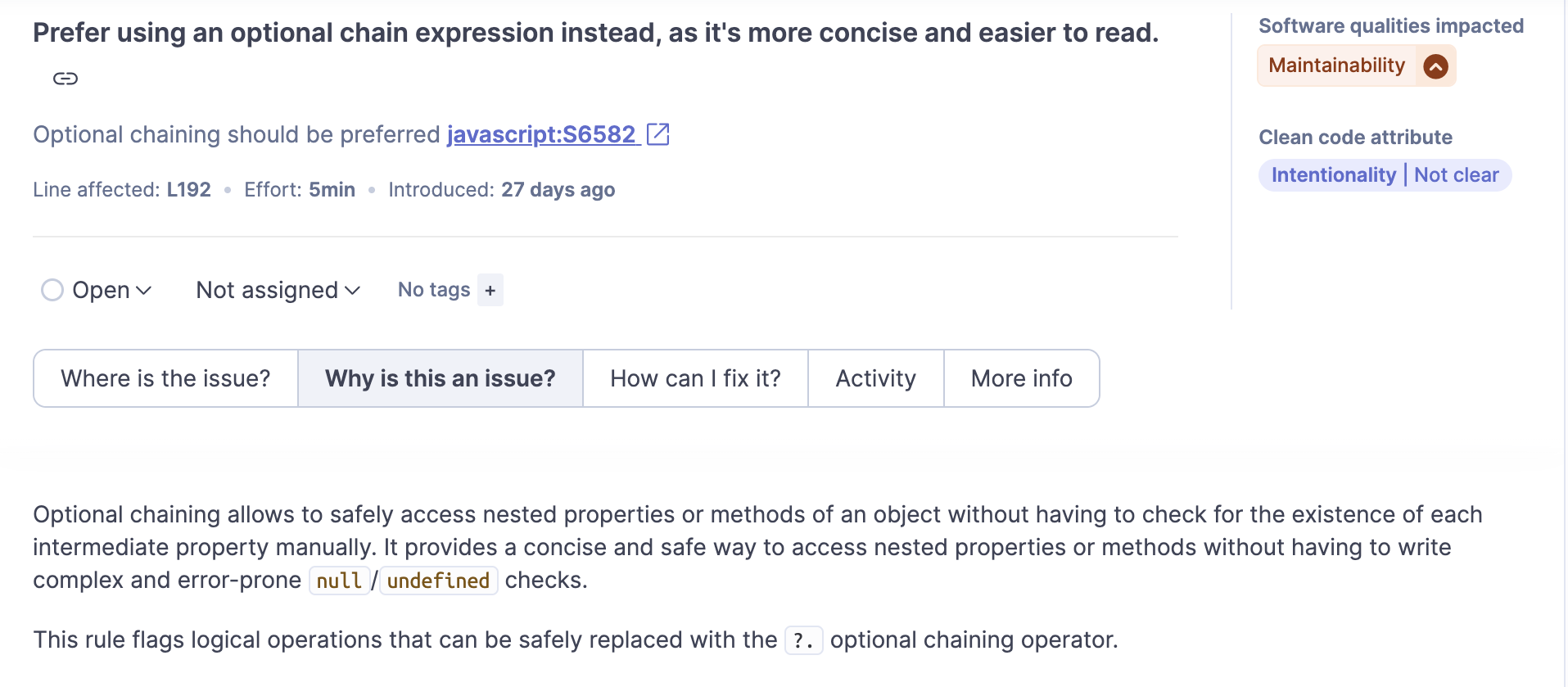The height and width of the screenshot is (687, 1568).
Task: Select the Why is this an issue? tab
Action: (440, 378)
